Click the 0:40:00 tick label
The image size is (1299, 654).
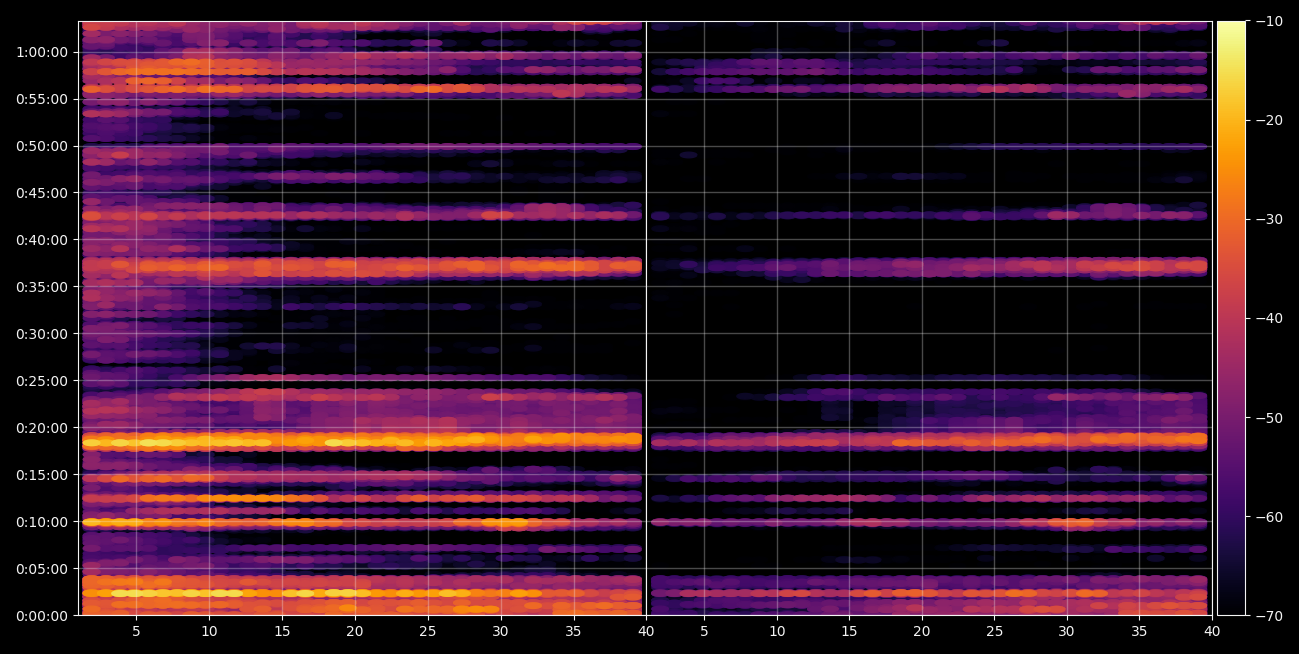[x=41, y=239]
